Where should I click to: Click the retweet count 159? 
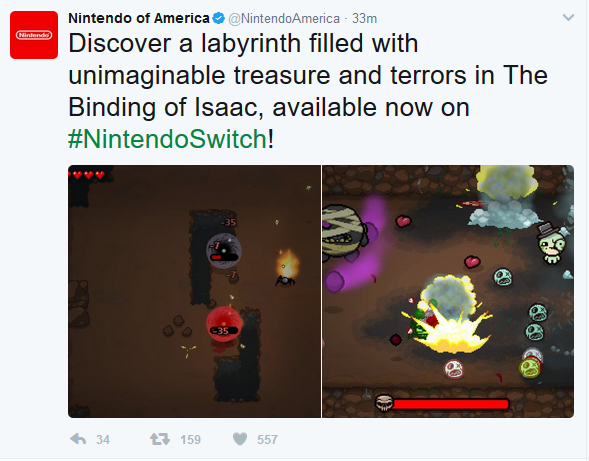(x=190, y=440)
